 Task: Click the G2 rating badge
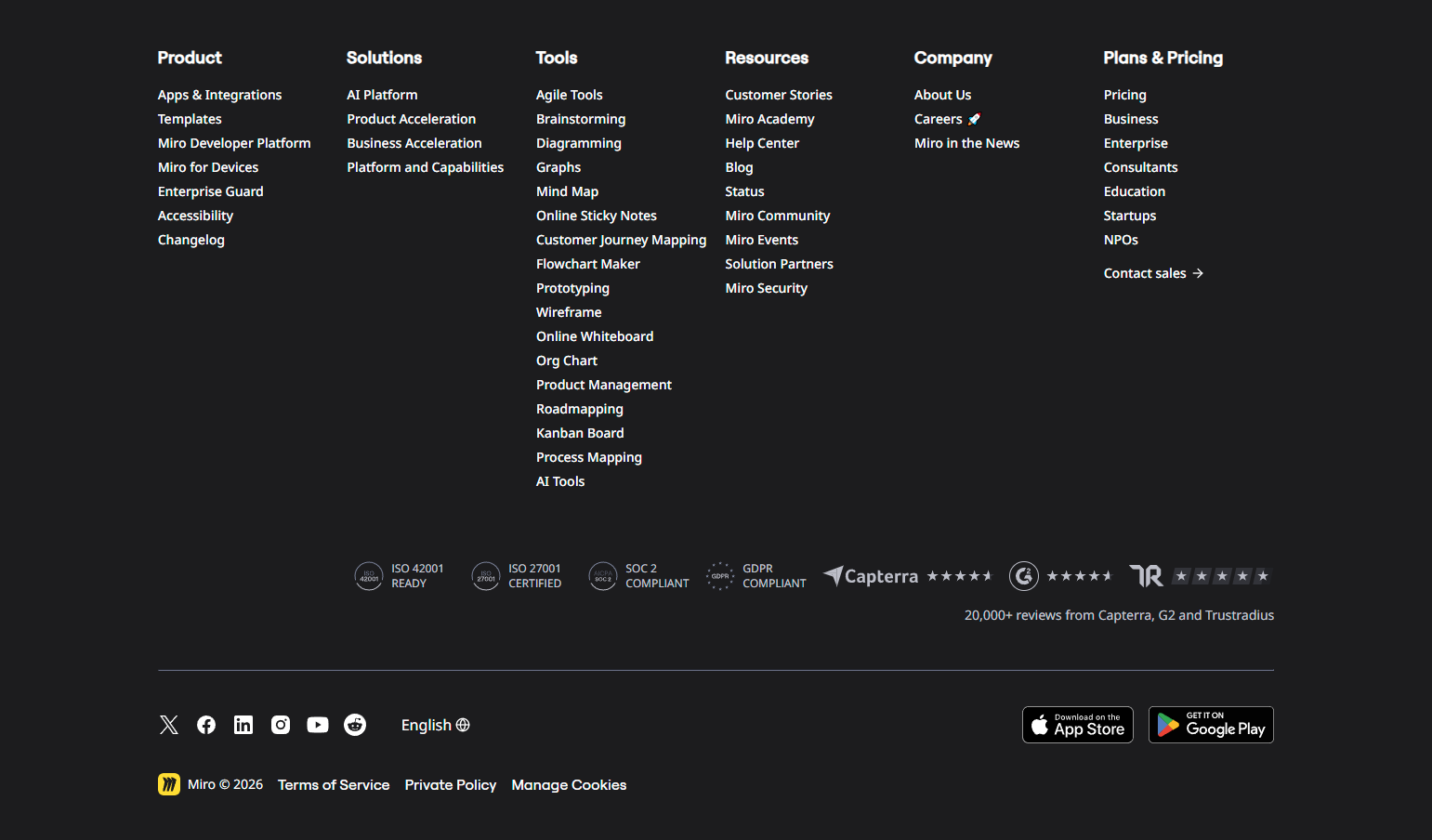pos(1024,576)
